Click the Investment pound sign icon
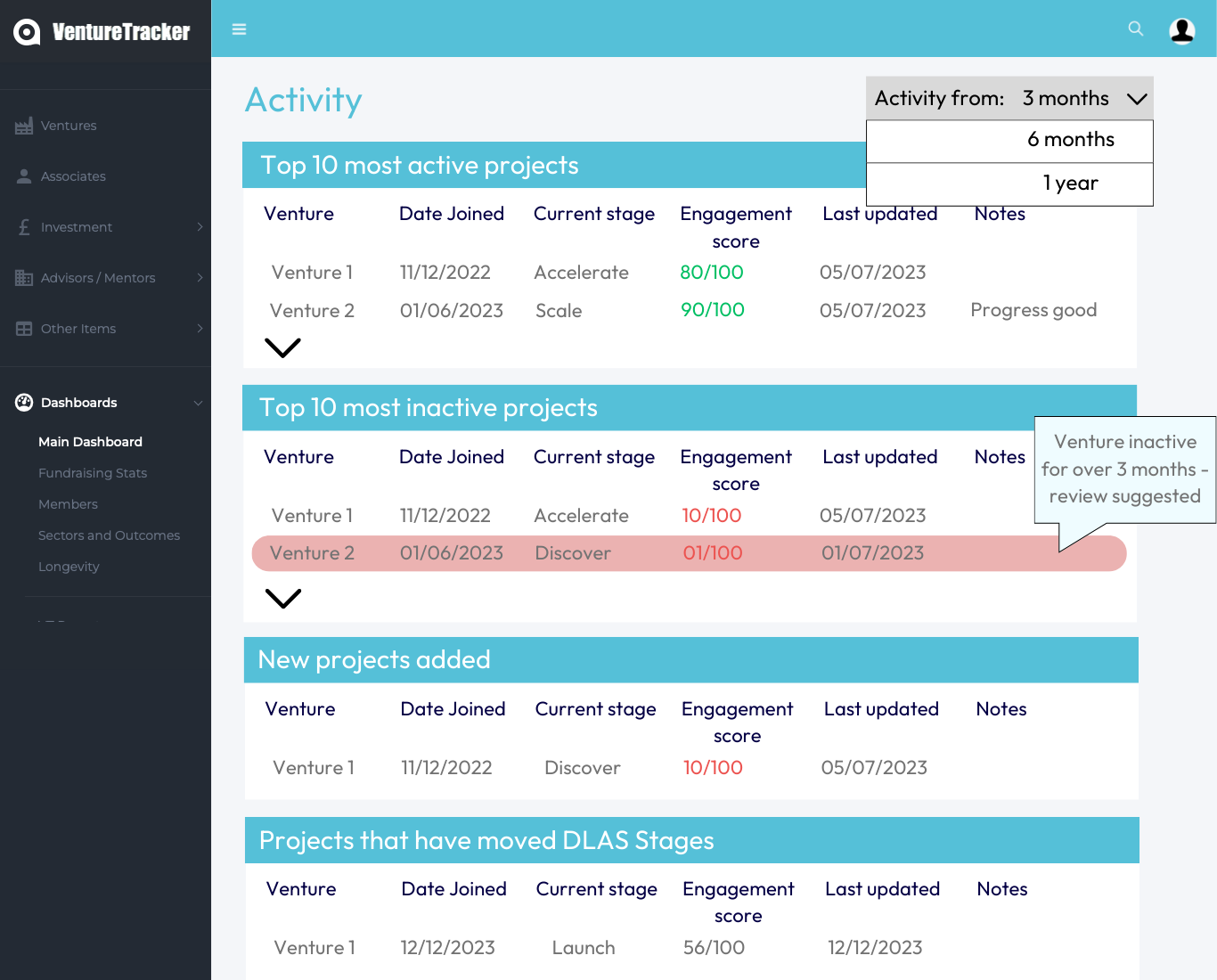This screenshot has height=980, width=1217. tap(24, 227)
